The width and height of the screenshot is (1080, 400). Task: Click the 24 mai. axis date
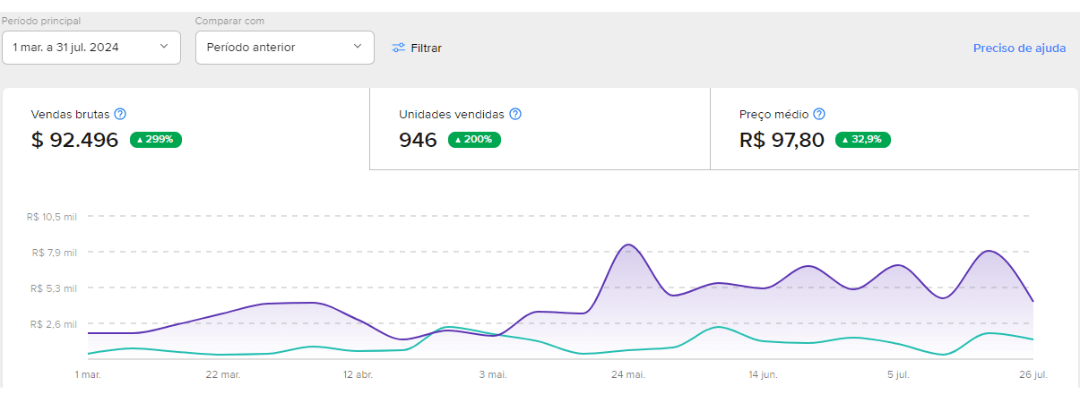point(628,375)
